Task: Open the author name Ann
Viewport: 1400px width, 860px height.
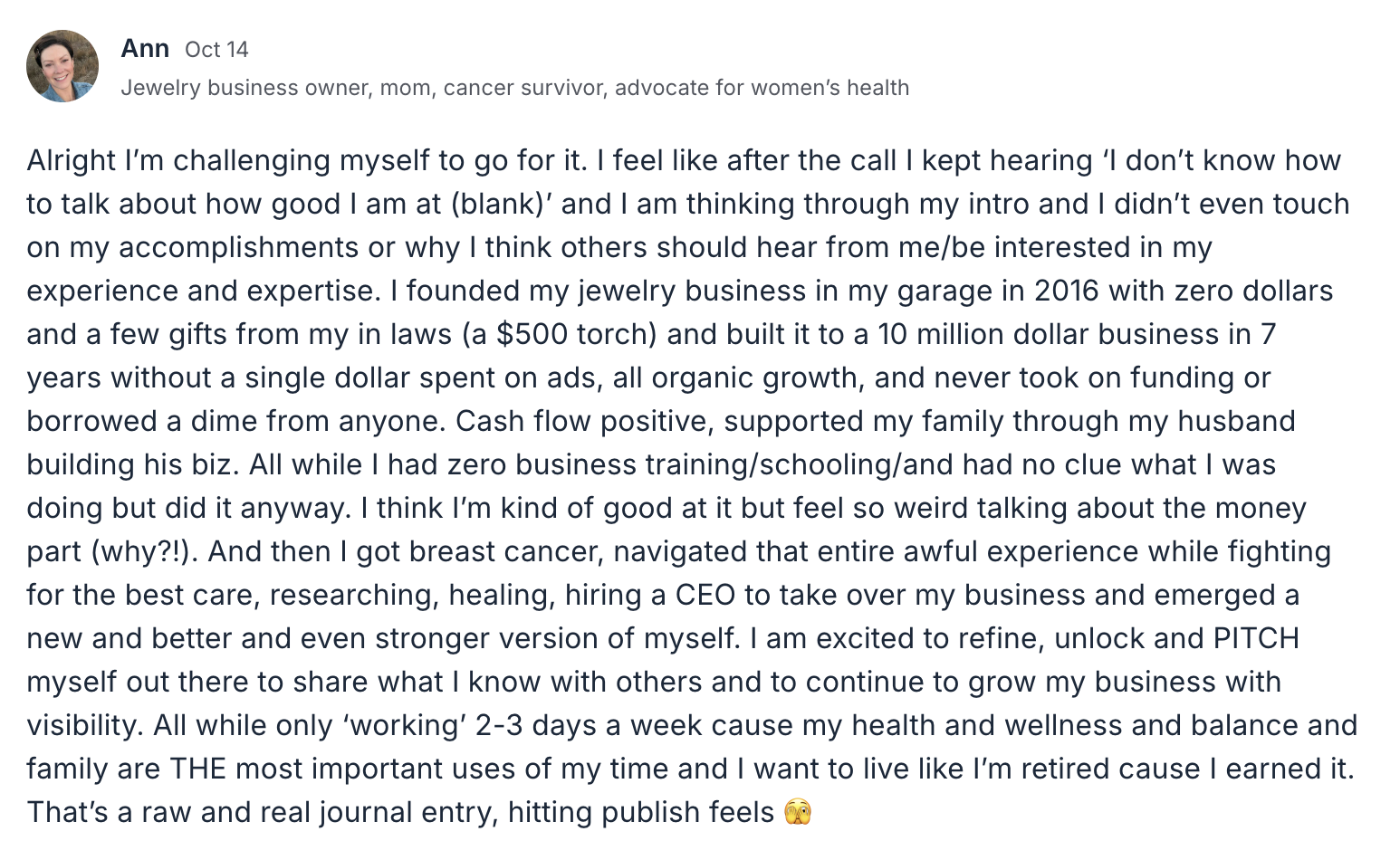Action: pyautogui.click(x=145, y=49)
